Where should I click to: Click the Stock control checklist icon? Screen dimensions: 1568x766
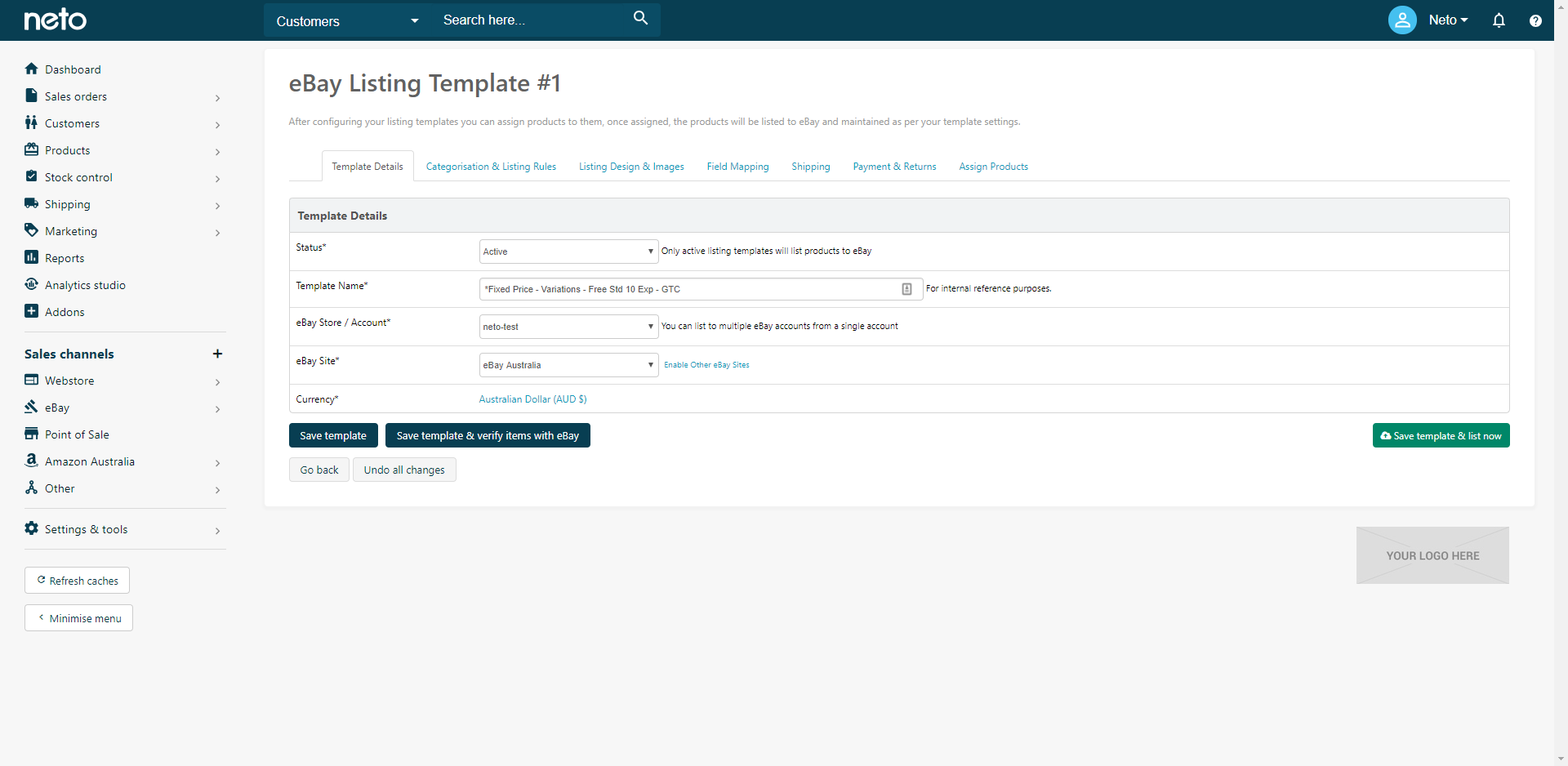point(32,176)
